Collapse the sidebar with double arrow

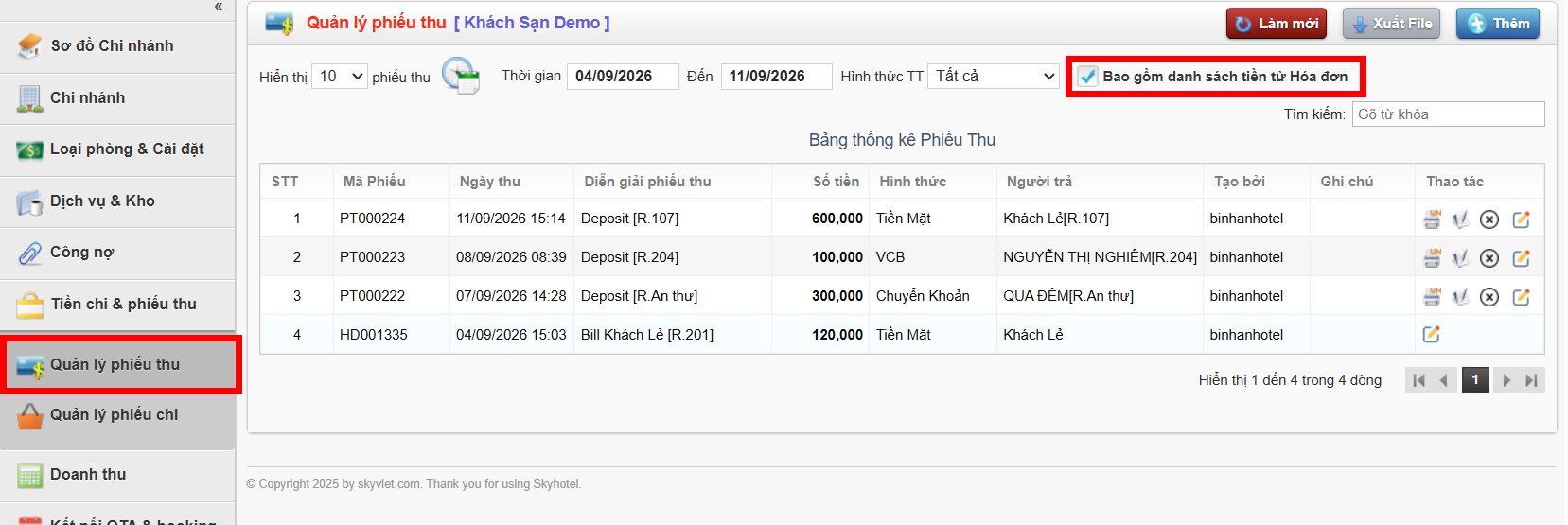(219, 7)
